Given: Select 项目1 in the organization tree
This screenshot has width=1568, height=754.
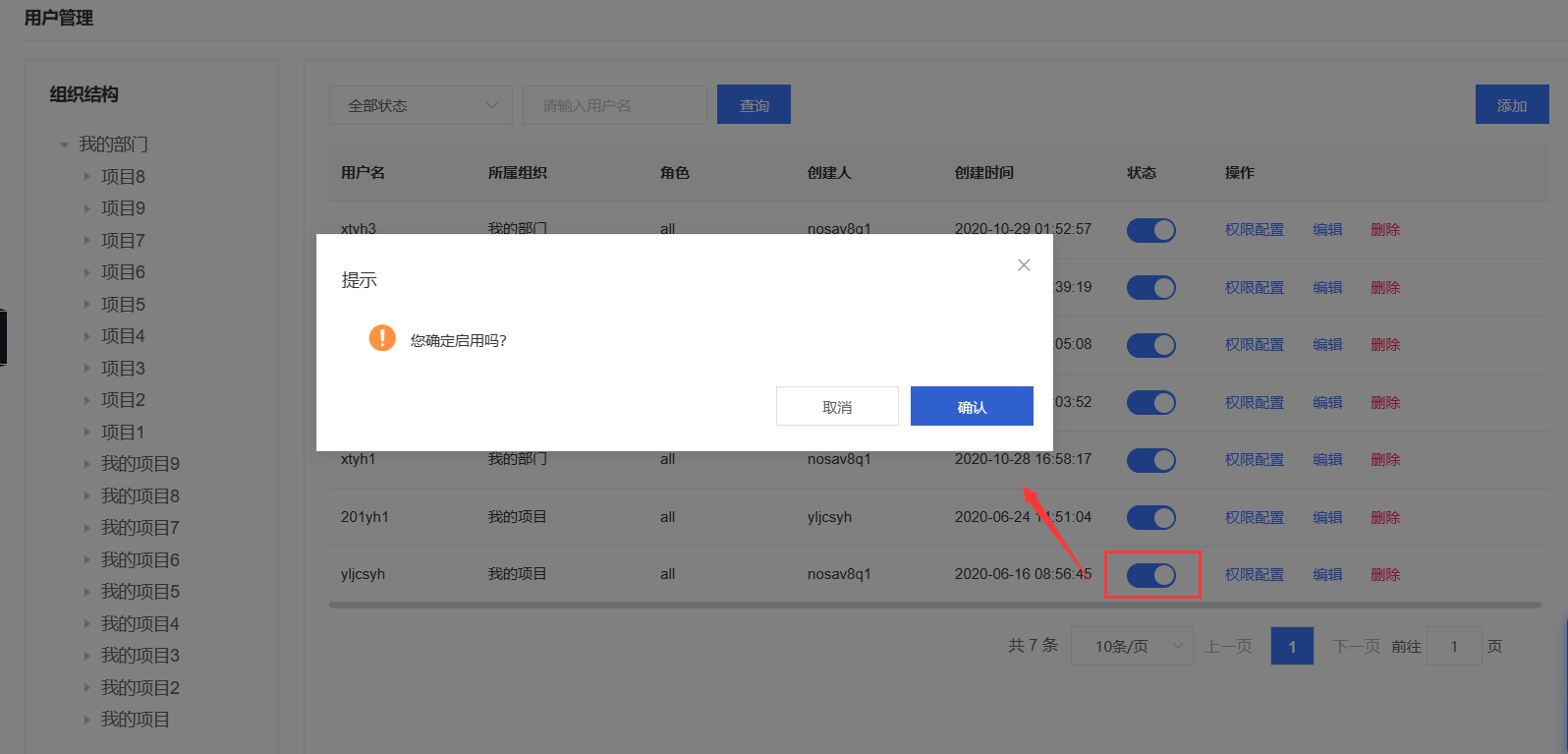Looking at the screenshot, I should click(x=123, y=433).
